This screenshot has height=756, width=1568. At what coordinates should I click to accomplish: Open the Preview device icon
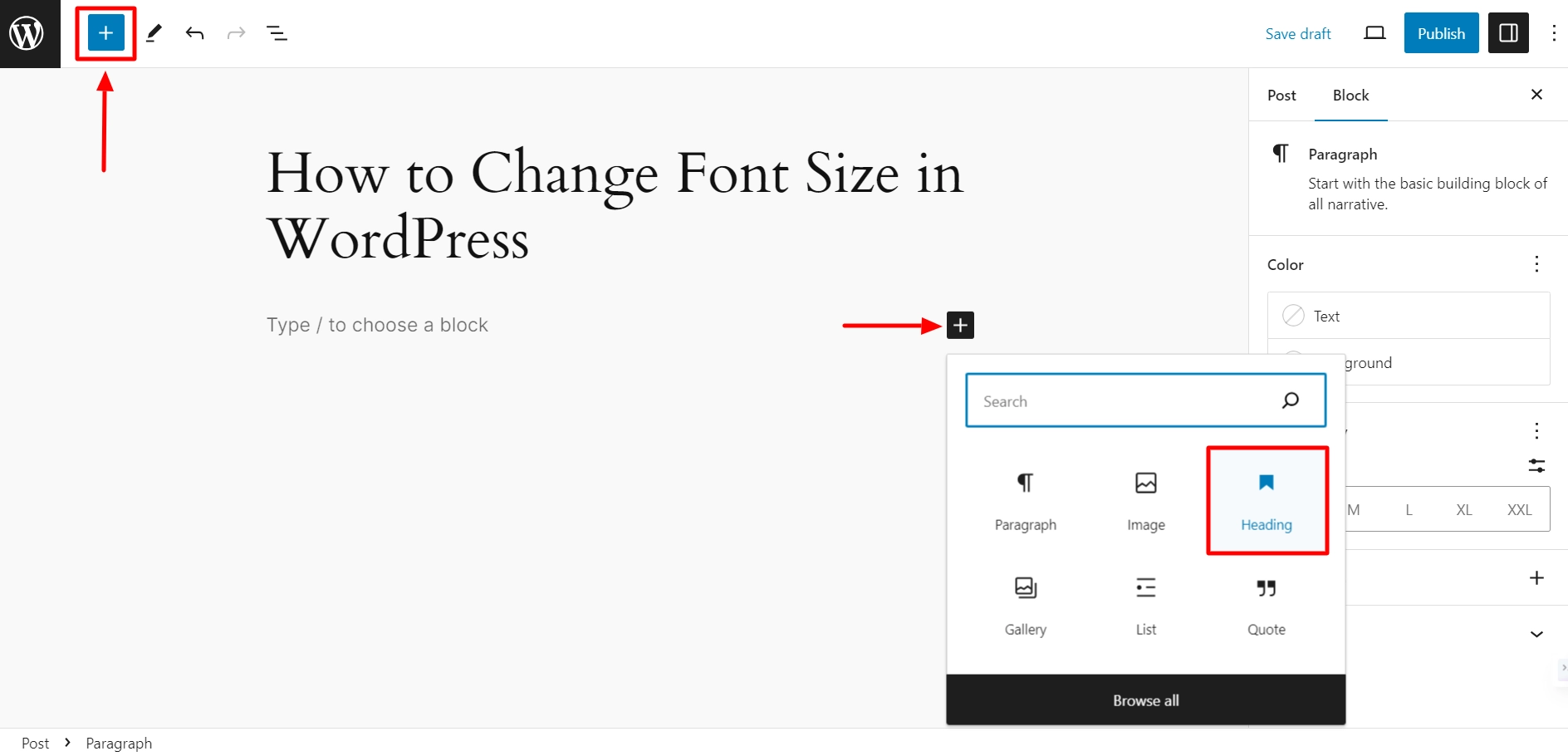[x=1374, y=33]
